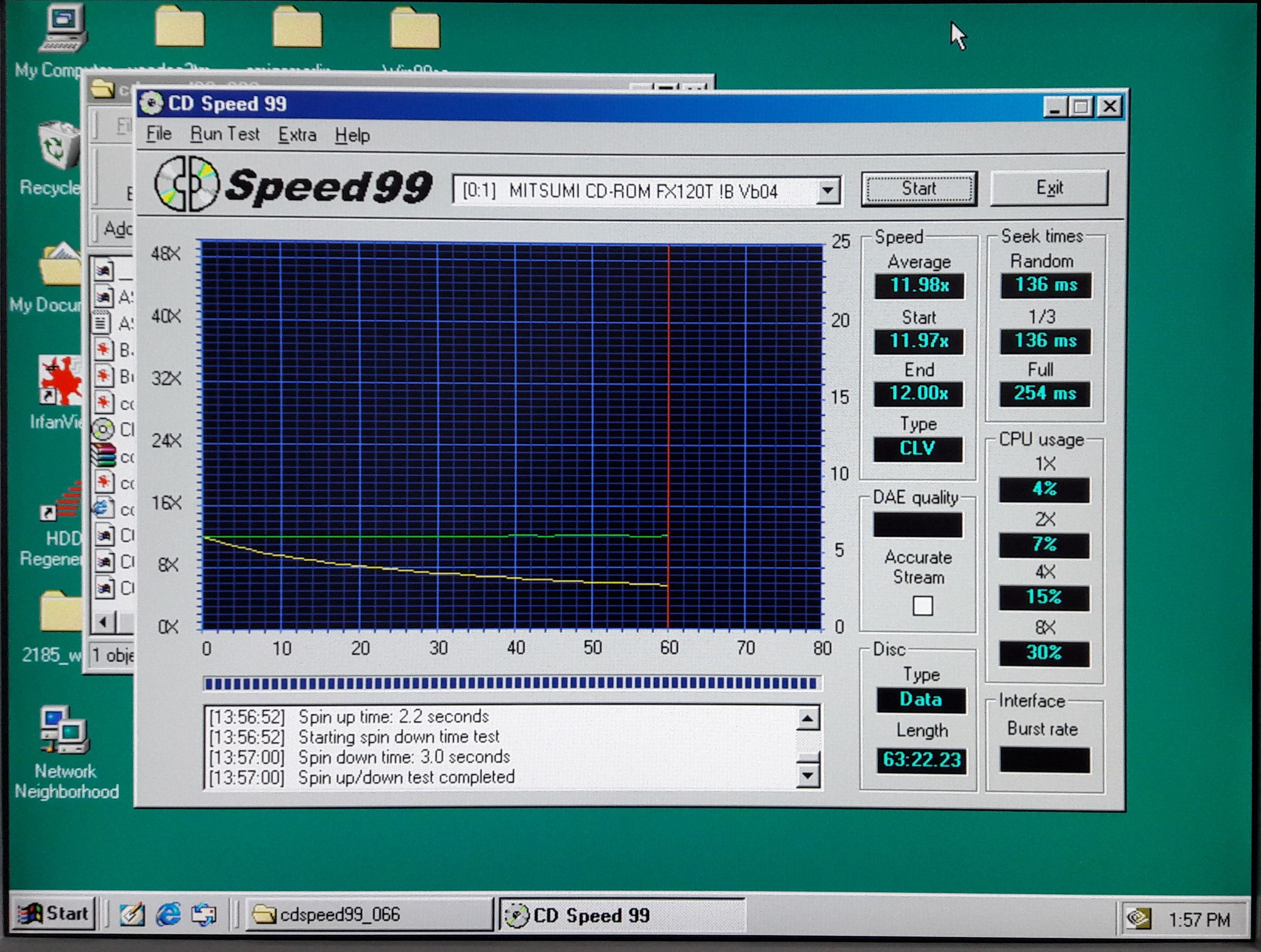The image size is (1261, 952).
Task: Open the Extra menu
Action: coord(297,135)
